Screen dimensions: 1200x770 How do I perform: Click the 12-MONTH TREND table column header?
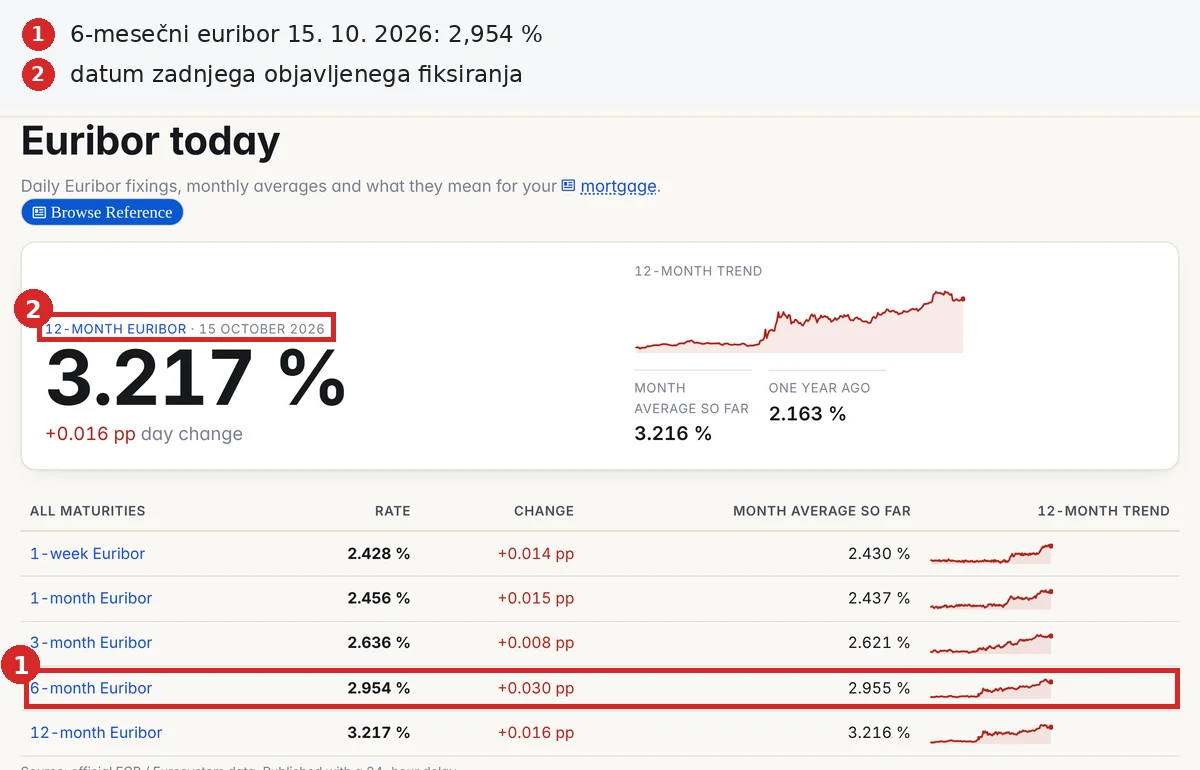click(x=1104, y=511)
